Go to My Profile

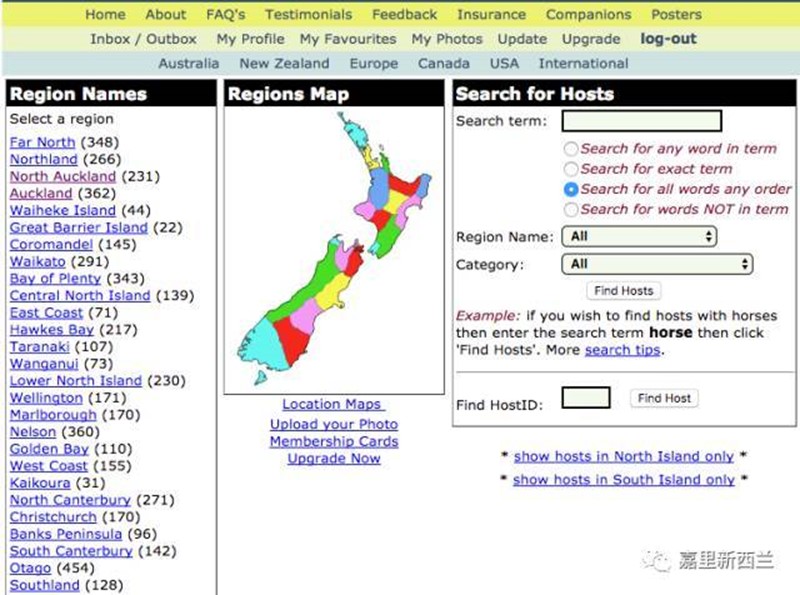pyautogui.click(x=251, y=39)
